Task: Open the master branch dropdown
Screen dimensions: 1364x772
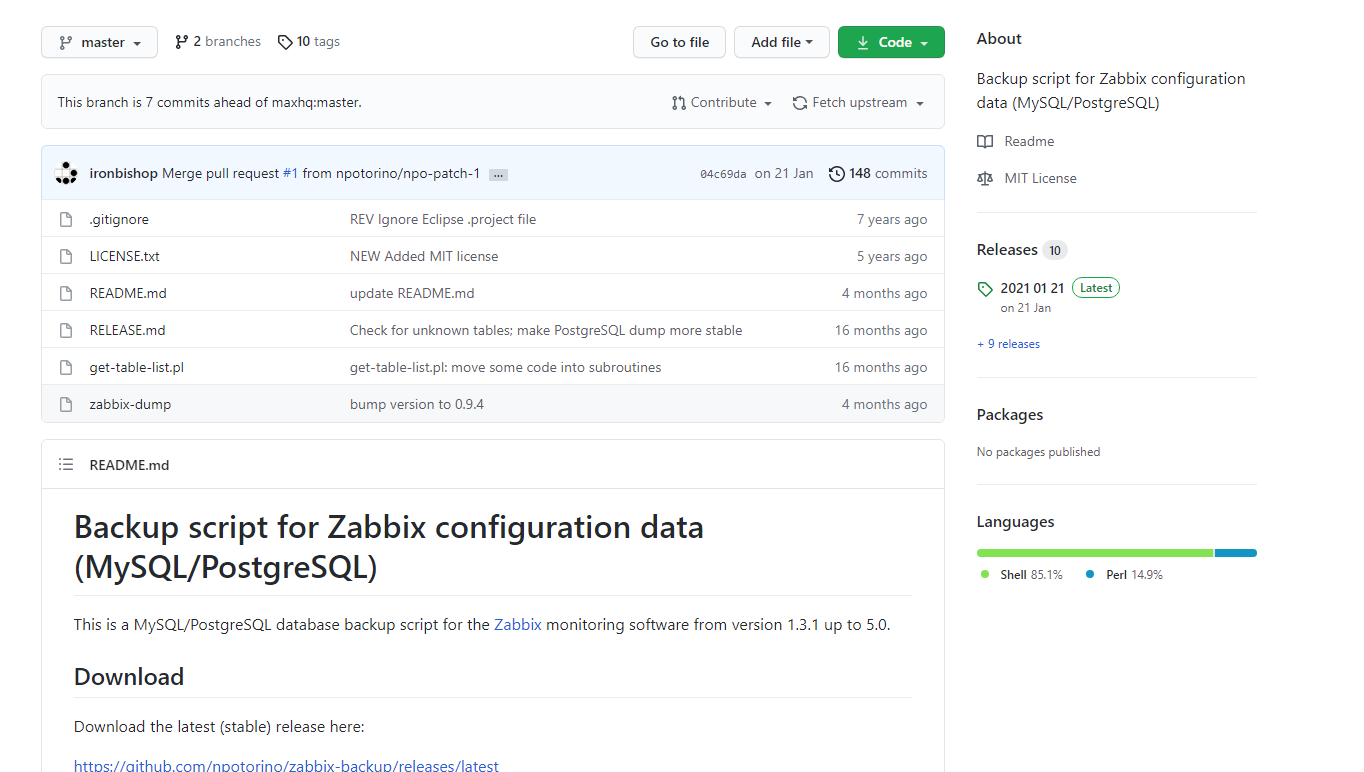Action: point(99,42)
